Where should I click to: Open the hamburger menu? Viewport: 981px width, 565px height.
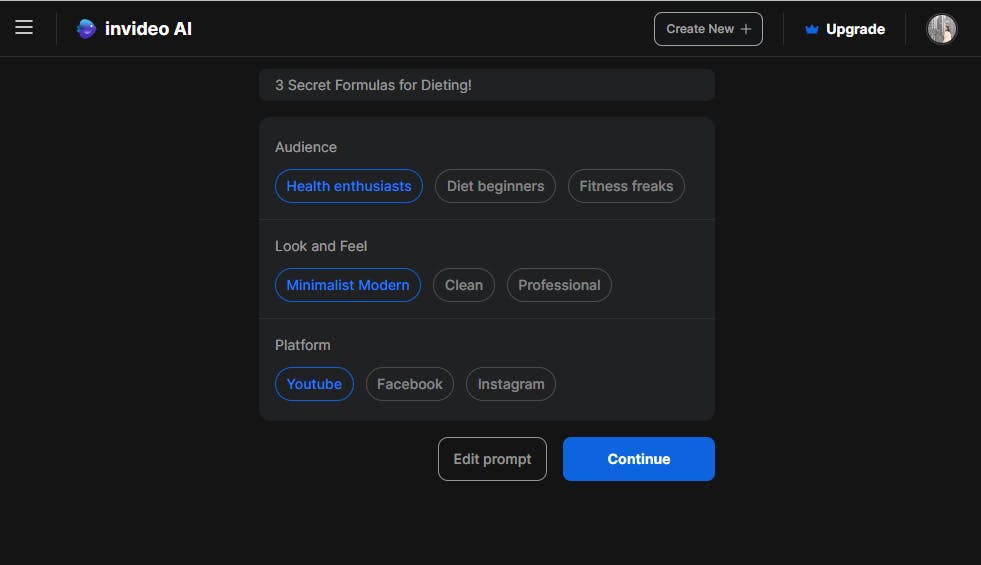[24, 28]
